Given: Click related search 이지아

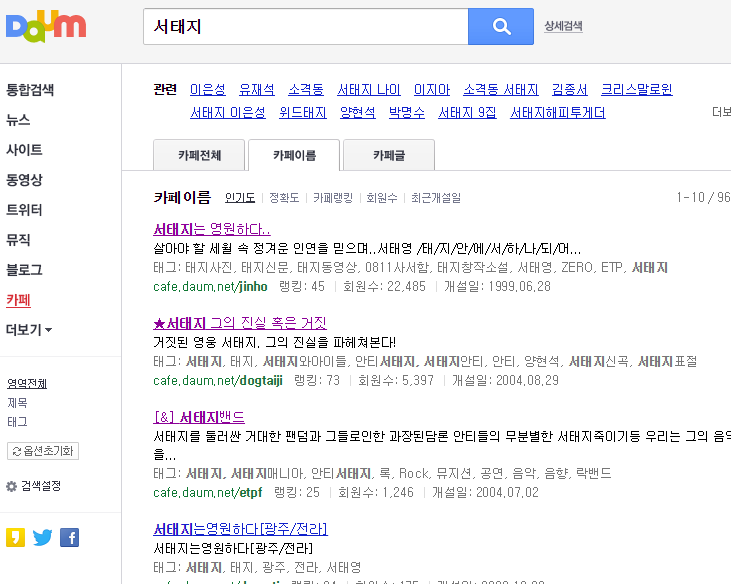Looking at the screenshot, I should pyautogui.click(x=432, y=89).
